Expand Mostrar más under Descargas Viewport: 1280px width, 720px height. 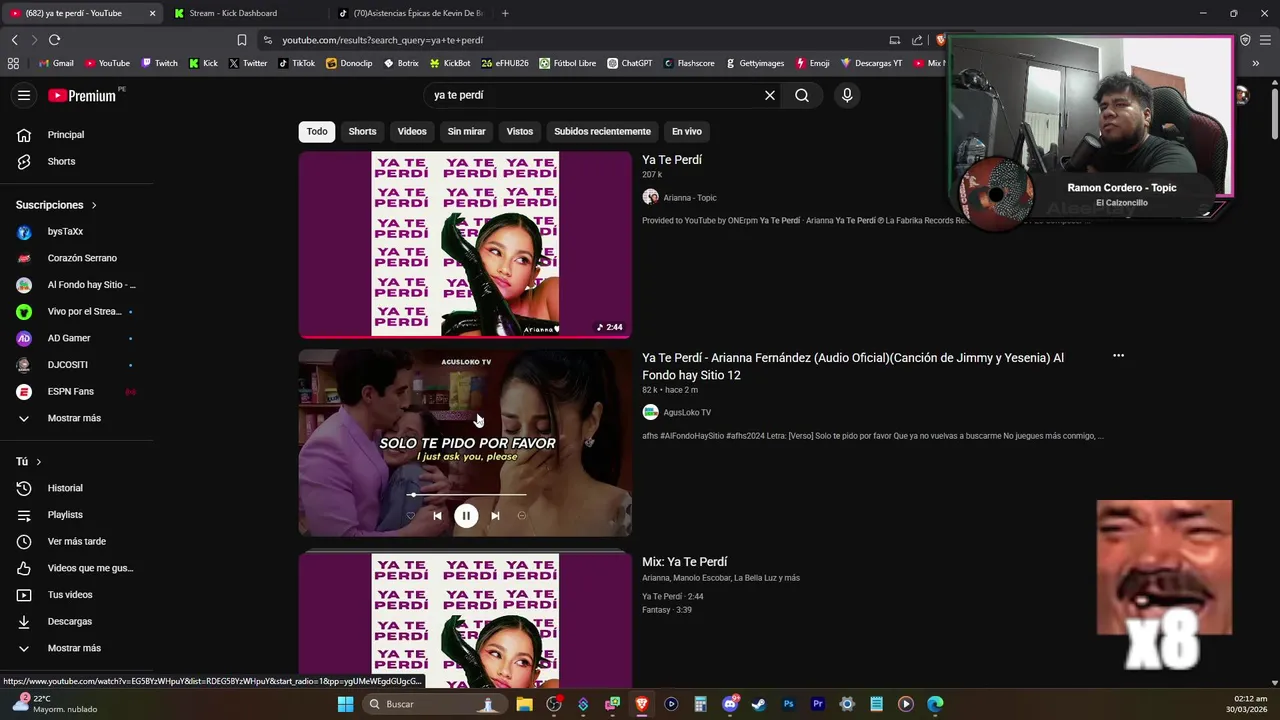[x=76, y=648]
